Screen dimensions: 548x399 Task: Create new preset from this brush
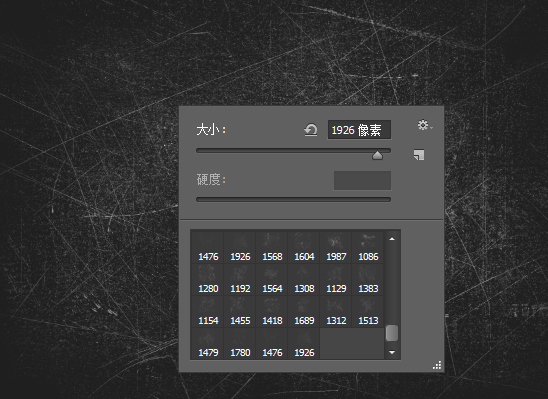pos(419,155)
